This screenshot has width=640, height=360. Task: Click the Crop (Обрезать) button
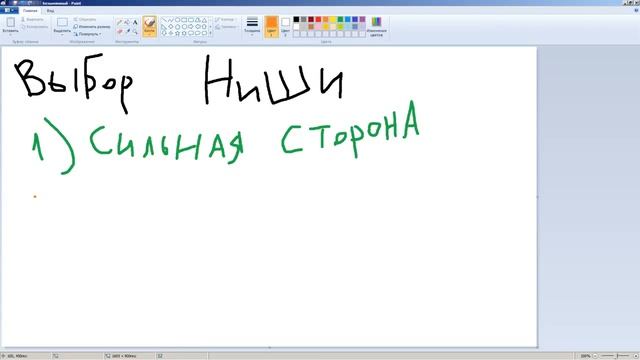click(x=85, y=19)
